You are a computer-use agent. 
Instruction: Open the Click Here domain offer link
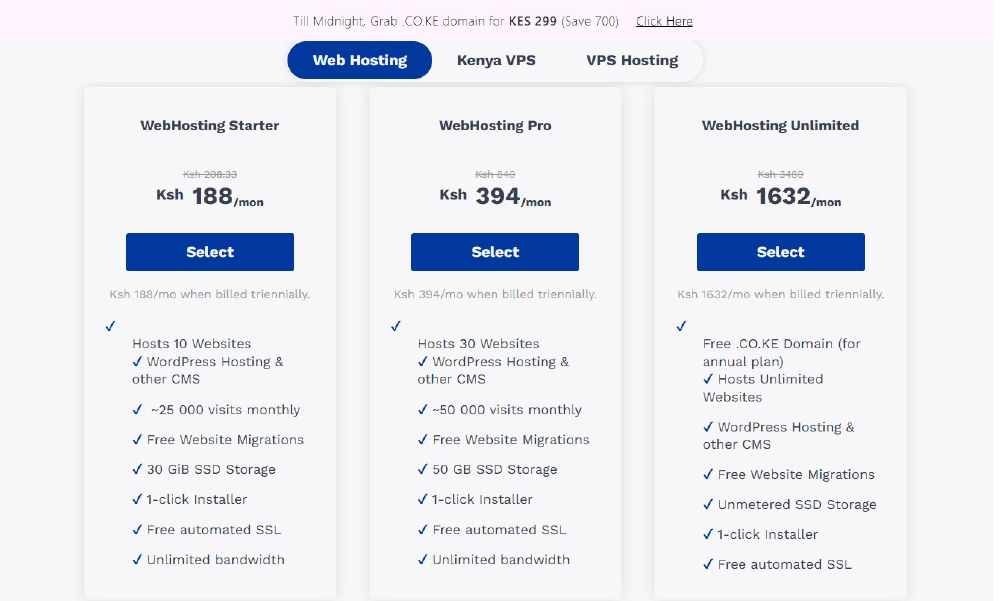(x=664, y=21)
